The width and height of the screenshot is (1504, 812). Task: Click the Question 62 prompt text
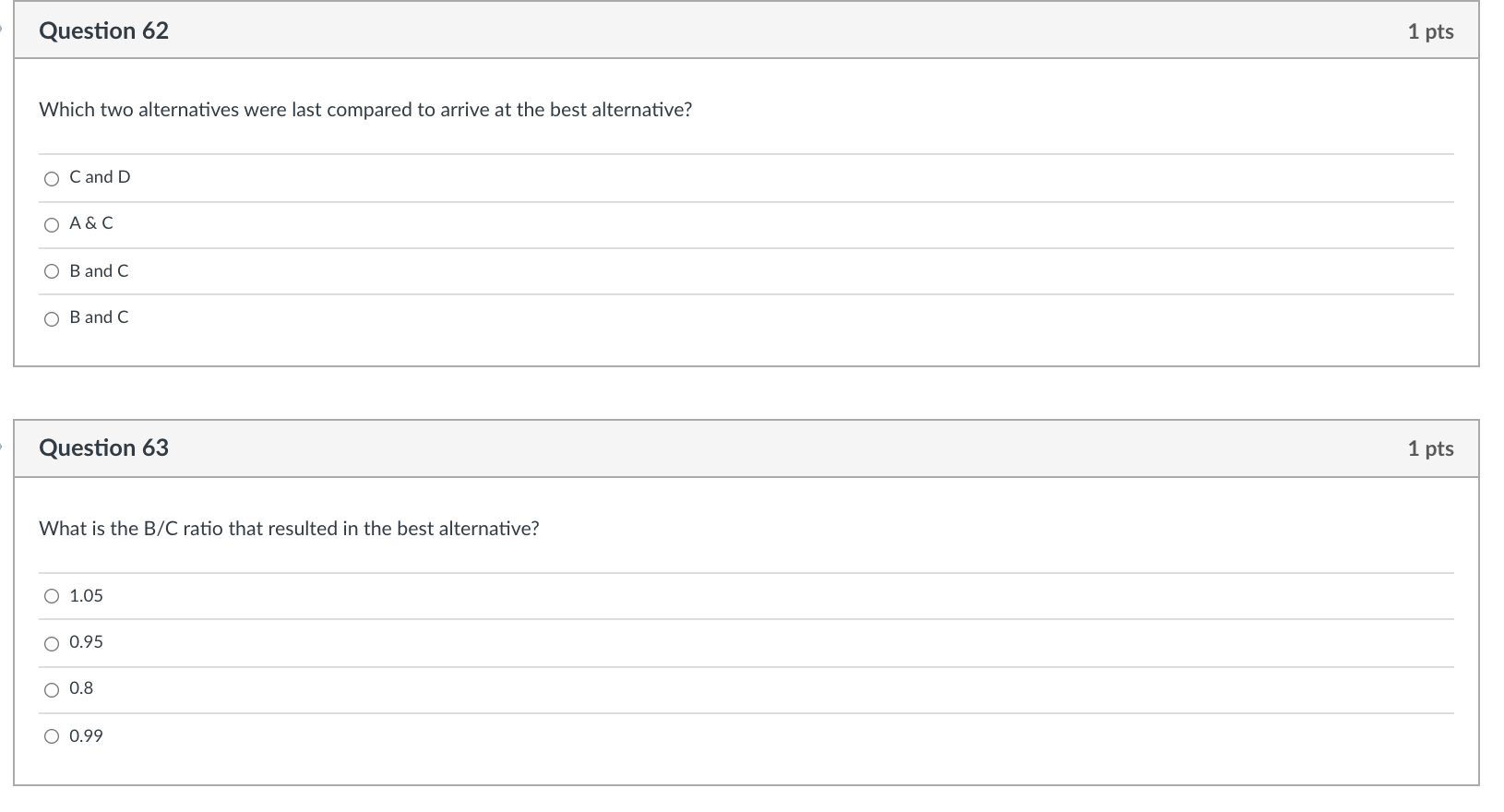(365, 109)
